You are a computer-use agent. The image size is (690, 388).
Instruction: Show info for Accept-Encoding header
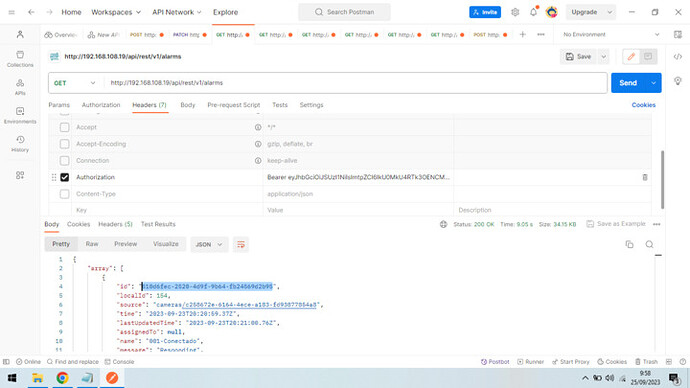(x=258, y=144)
